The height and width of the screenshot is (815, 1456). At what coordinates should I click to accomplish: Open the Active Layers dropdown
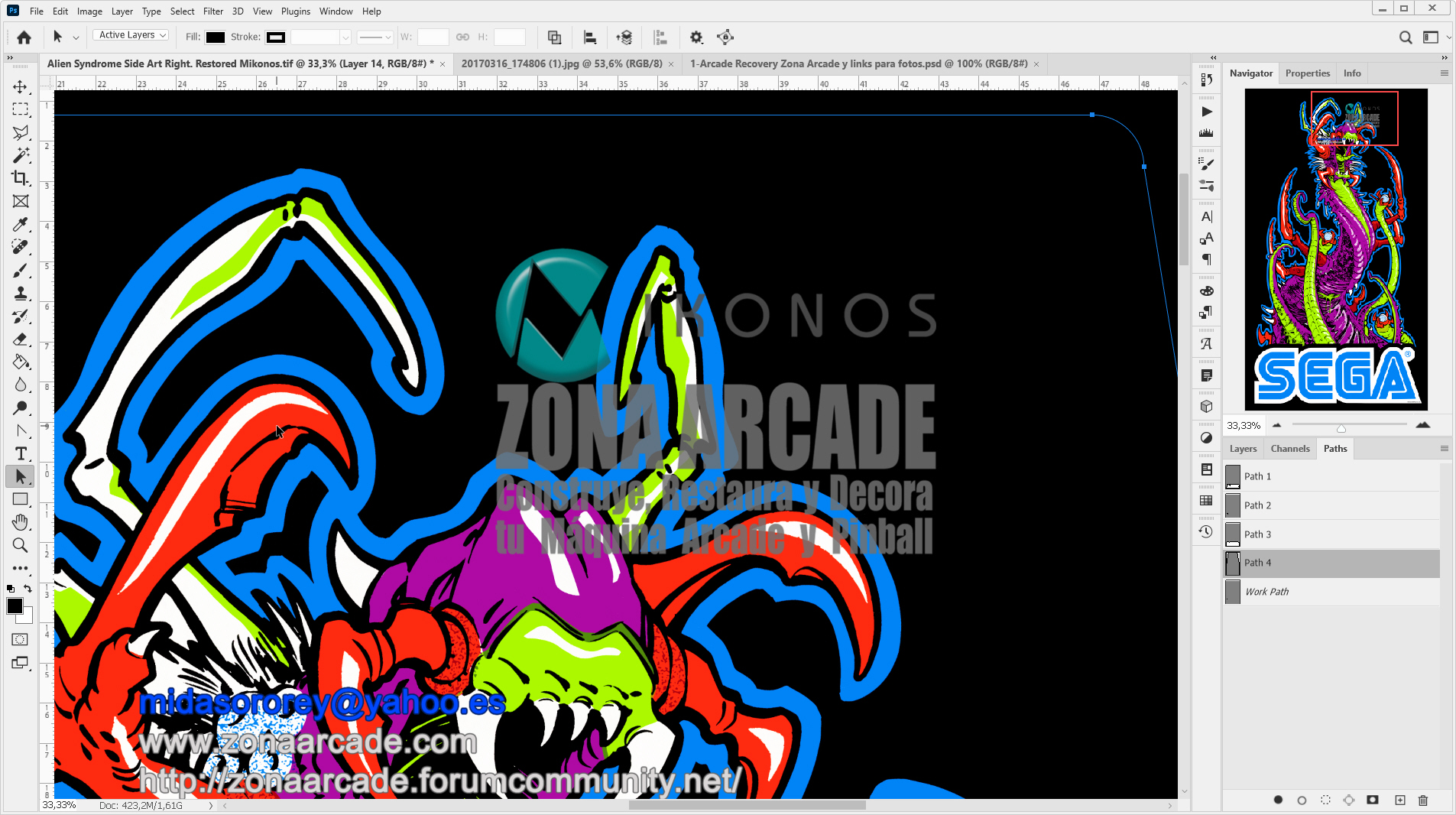click(x=131, y=35)
